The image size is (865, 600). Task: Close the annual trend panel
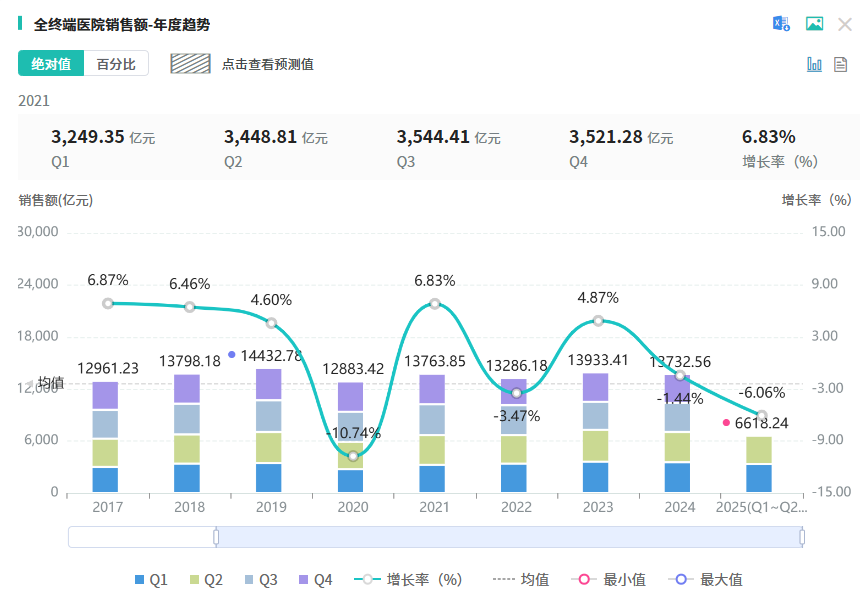click(x=844, y=24)
